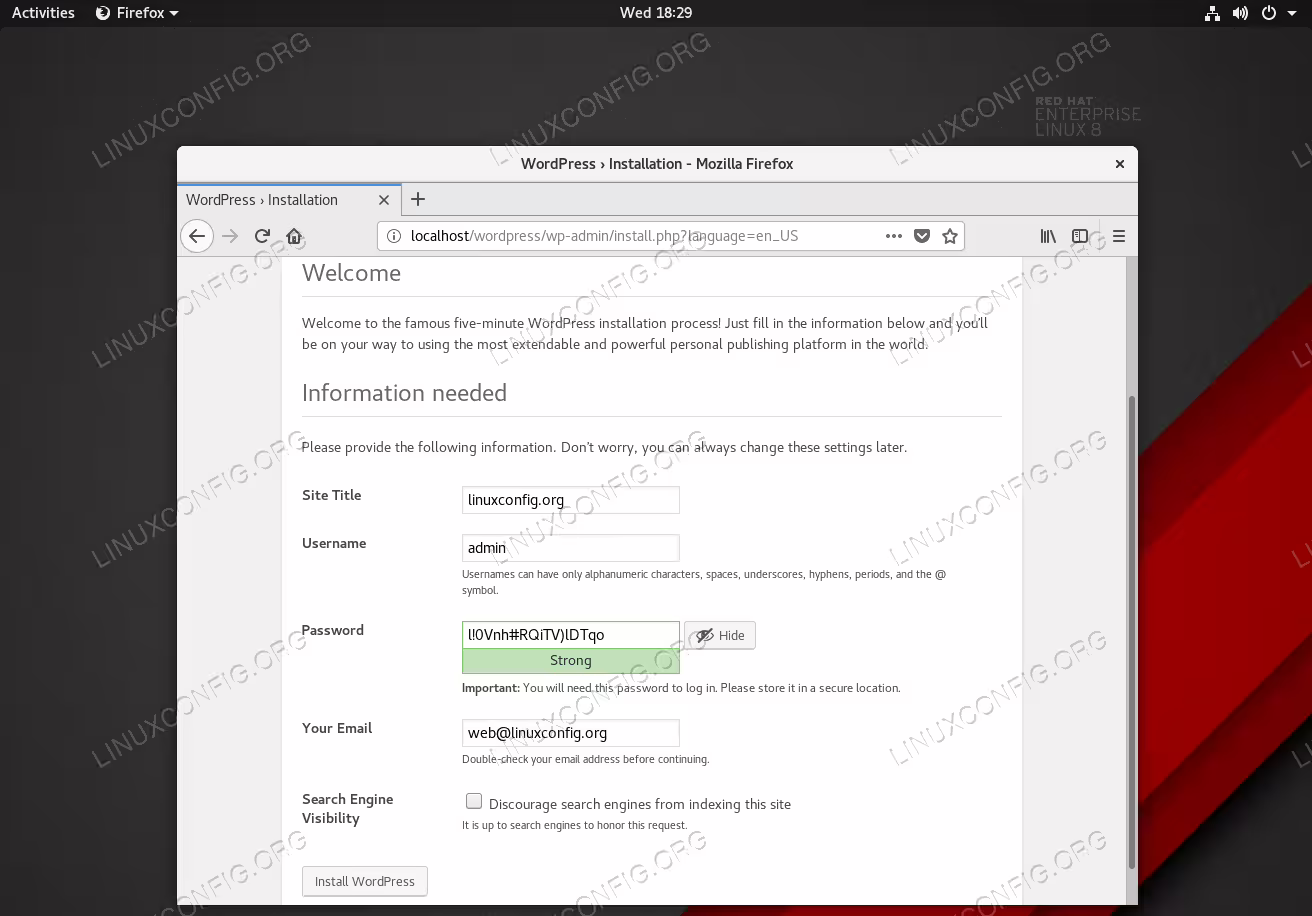Show site information icon in address bar
The width and height of the screenshot is (1312, 916).
coord(394,236)
